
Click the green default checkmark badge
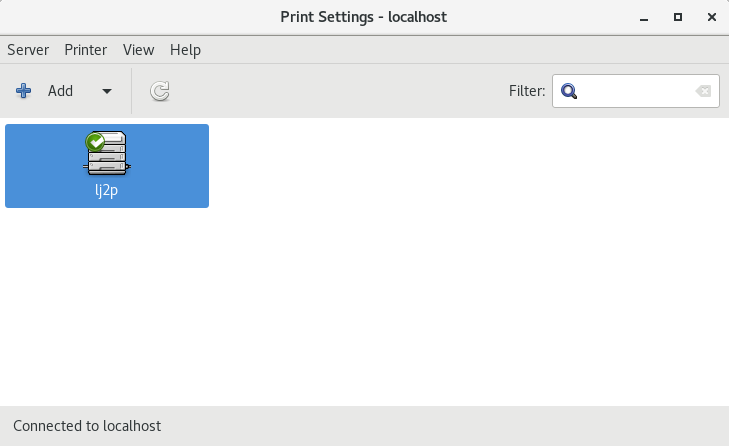pyautogui.click(x=95, y=142)
